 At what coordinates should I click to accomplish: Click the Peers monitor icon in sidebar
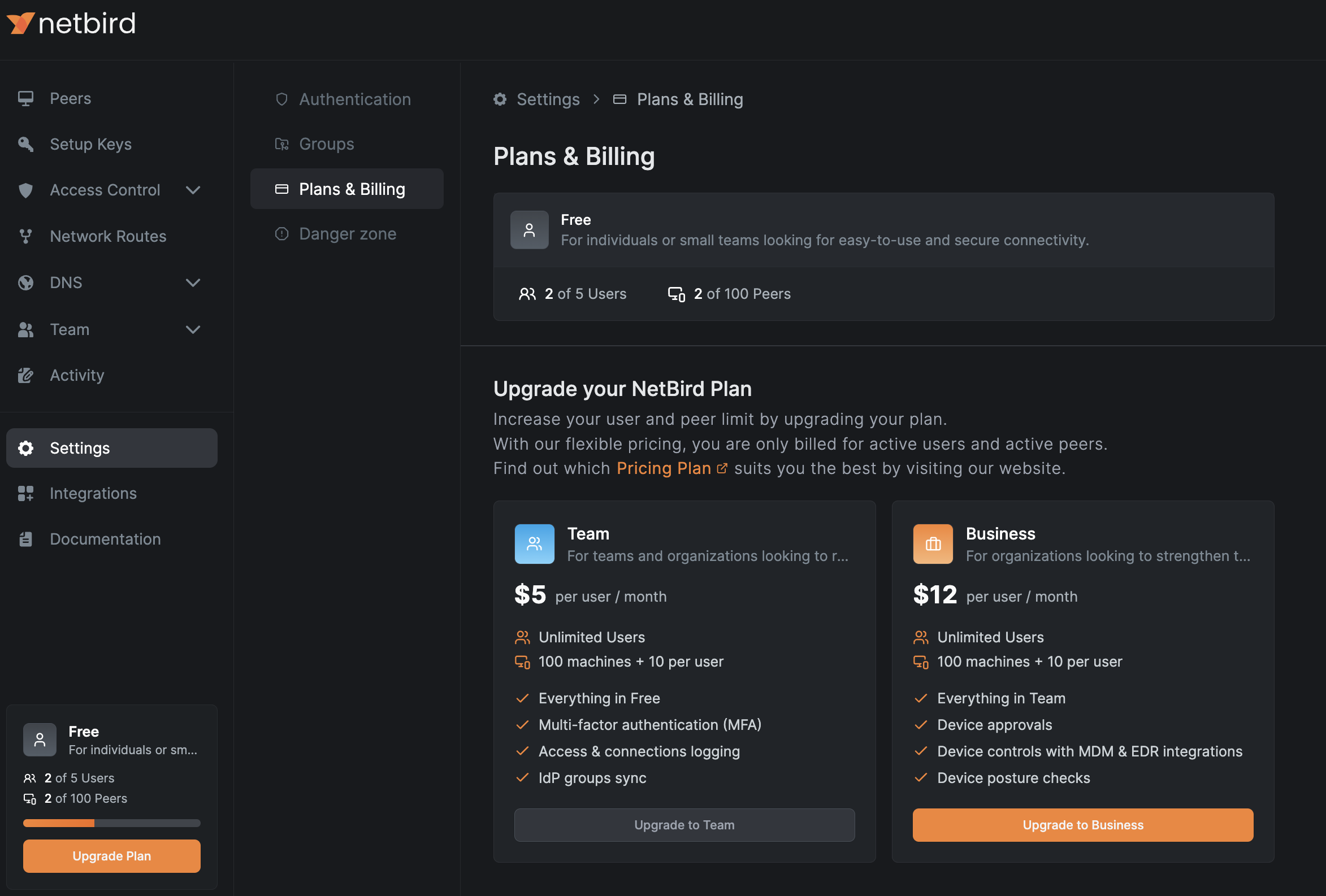[x=25, y=99]
